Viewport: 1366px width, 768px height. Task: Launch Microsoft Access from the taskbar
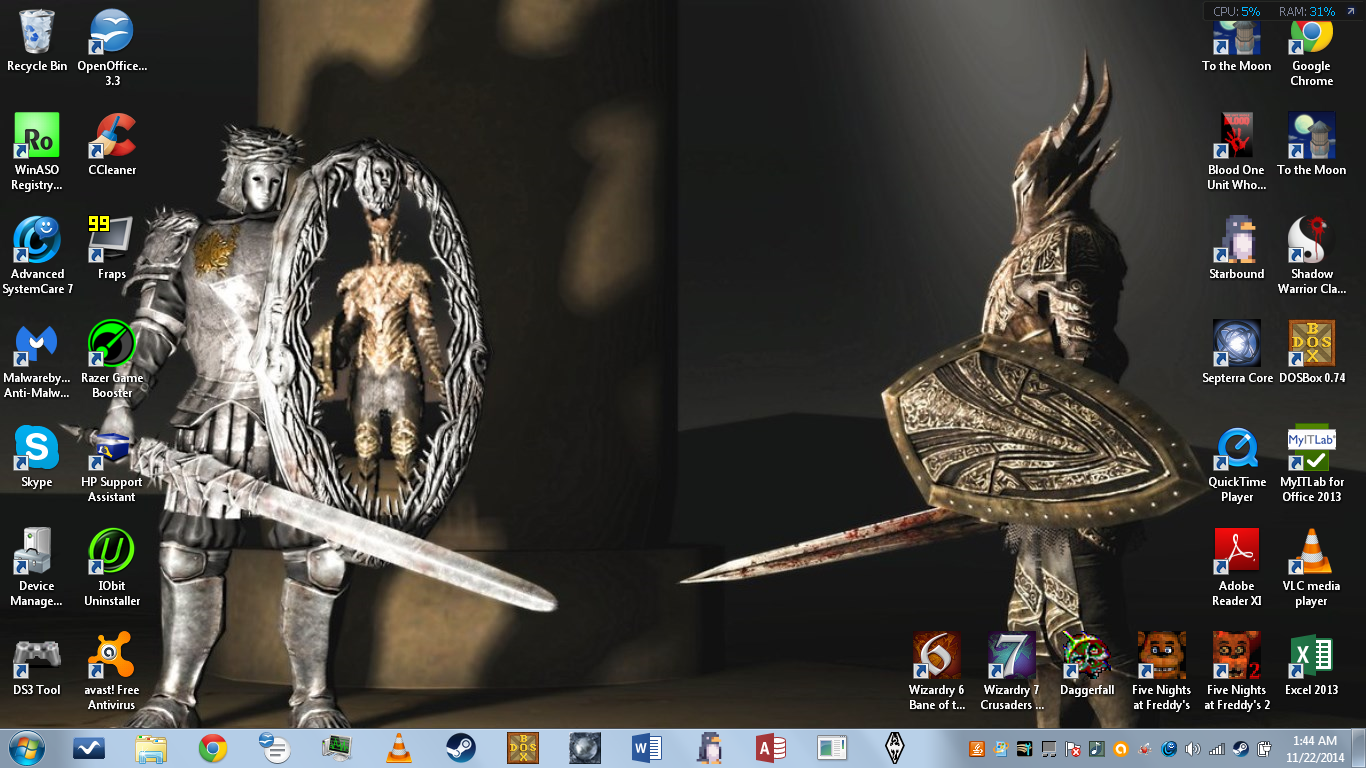(770, 747)
